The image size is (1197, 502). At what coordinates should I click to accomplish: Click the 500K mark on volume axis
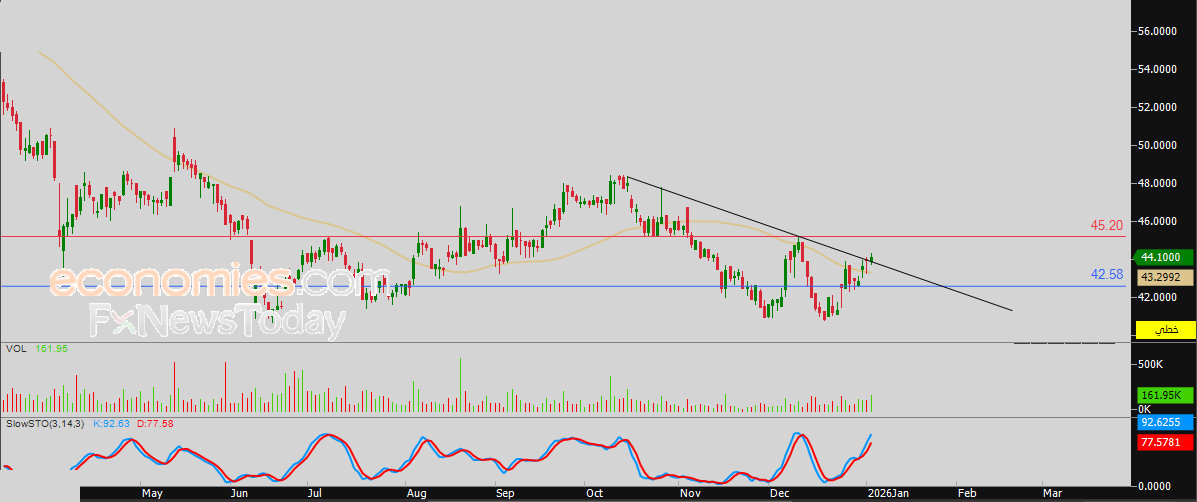(x=1150, y=365)
